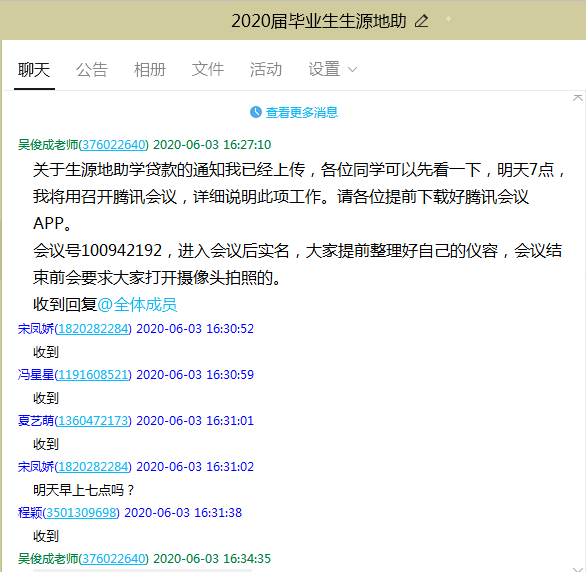Screen dimensions: 586x572
Task: Select the 活动 tab
Action: (x=266, y=69)
